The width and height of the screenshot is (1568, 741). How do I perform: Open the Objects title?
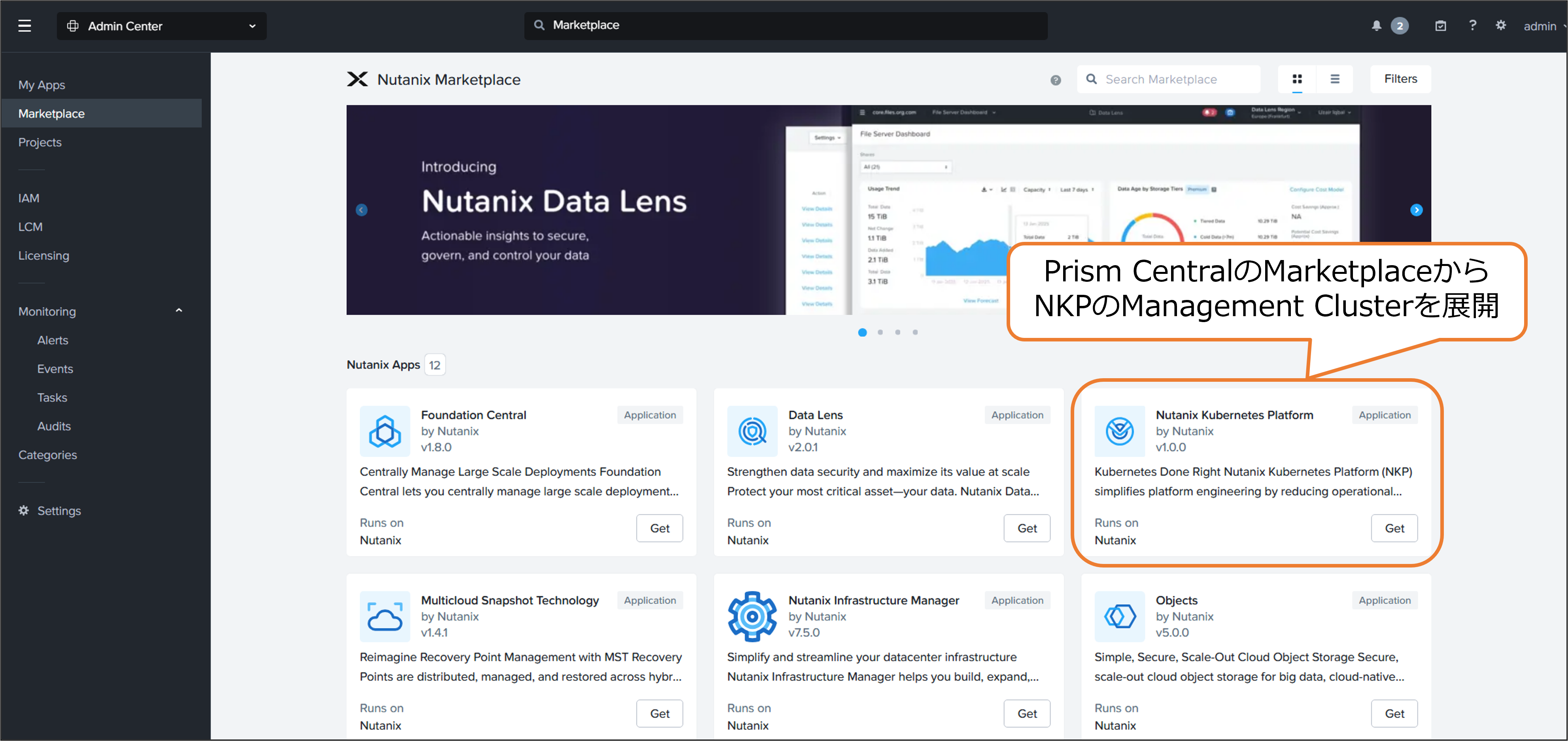1176,600
